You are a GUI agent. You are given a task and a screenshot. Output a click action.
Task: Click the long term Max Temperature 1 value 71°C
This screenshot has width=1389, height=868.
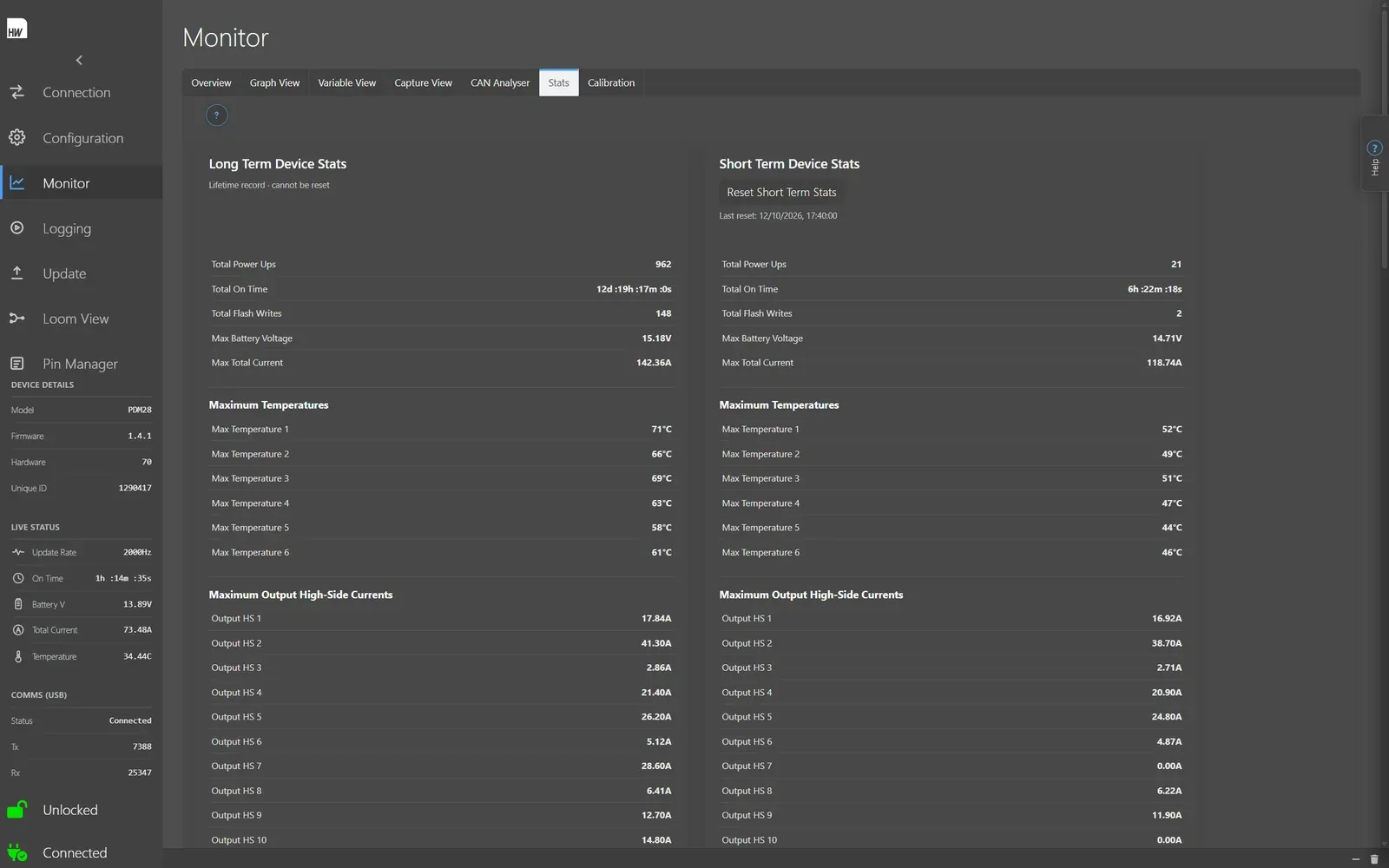662,429
